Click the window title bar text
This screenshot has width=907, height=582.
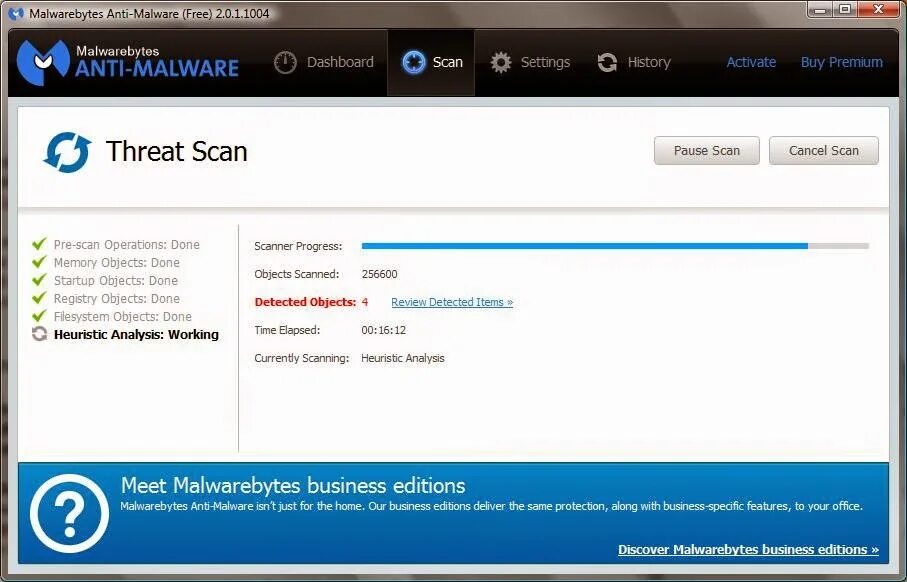149,13
